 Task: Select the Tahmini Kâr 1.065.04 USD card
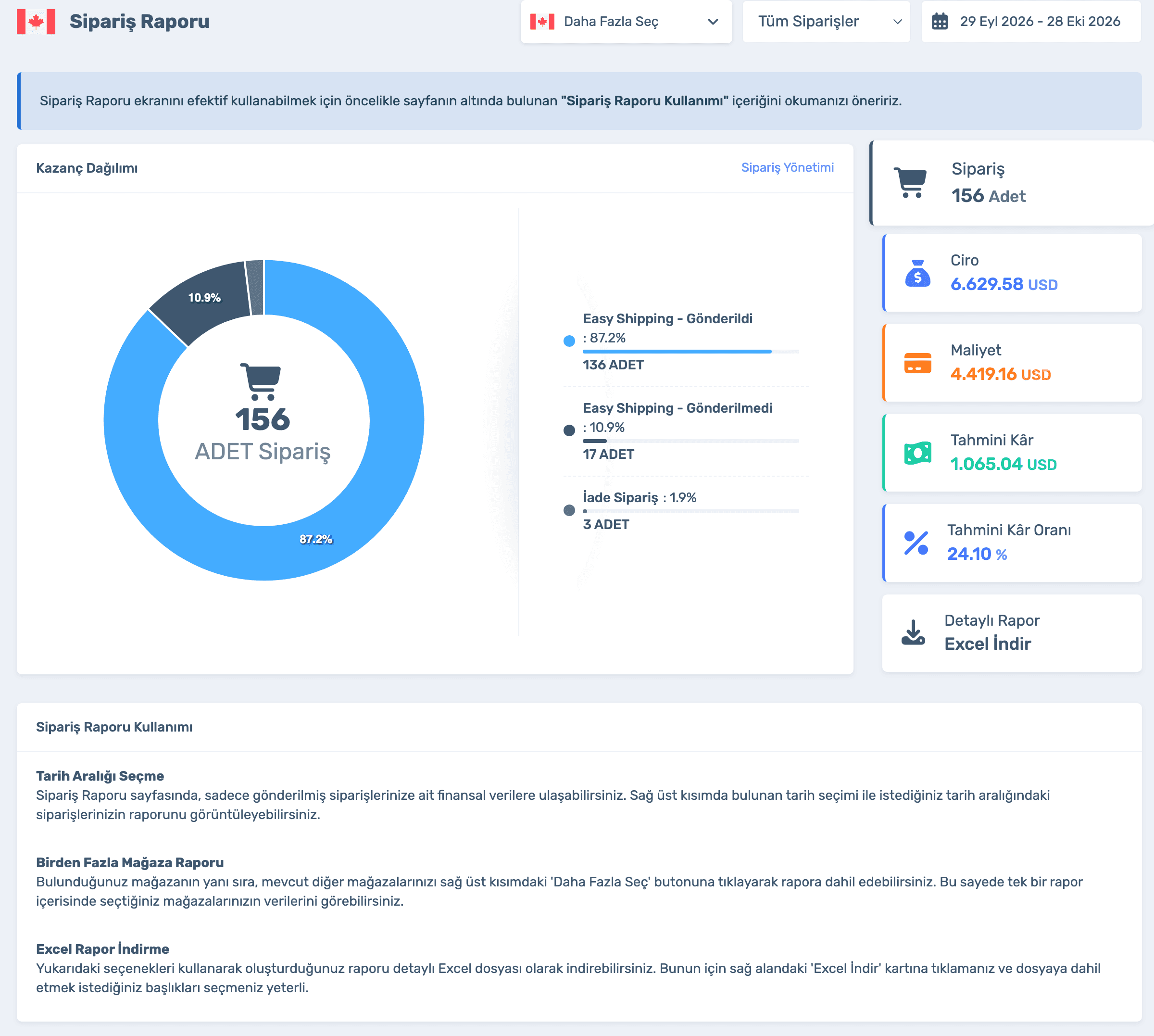(x=1012, y=453)
